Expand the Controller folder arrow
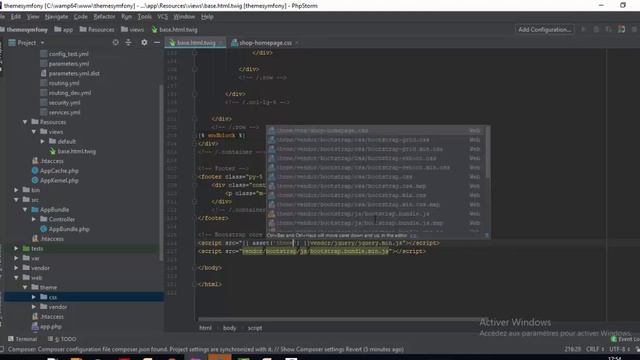The image size is (640, 360). pos(34,220)
